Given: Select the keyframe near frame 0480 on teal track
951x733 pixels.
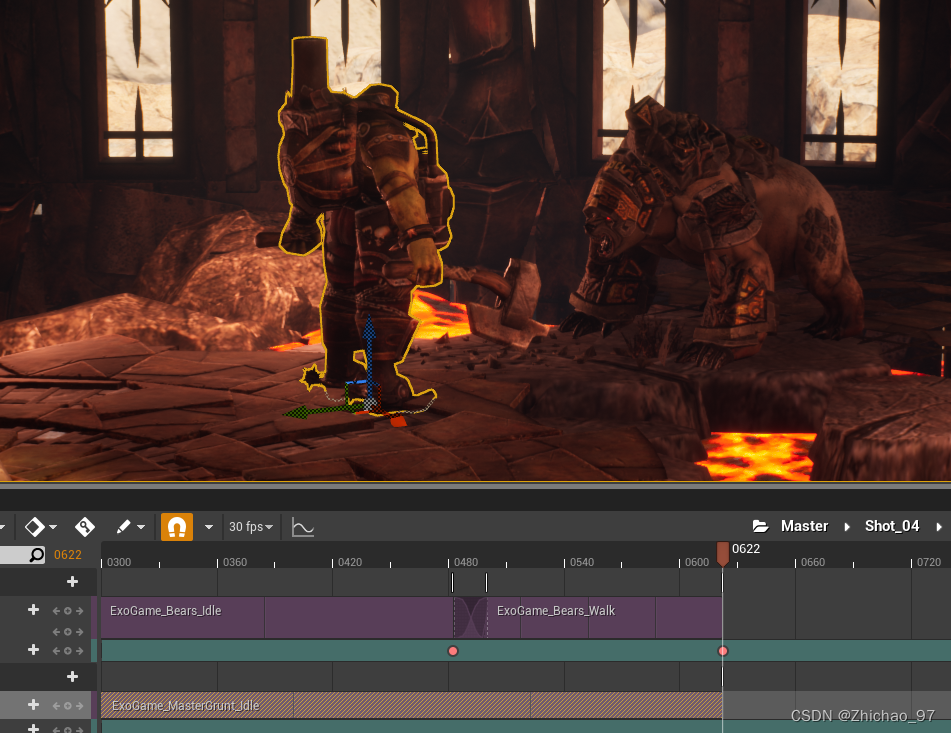Looking at the screenshot, I should [453, 651].
